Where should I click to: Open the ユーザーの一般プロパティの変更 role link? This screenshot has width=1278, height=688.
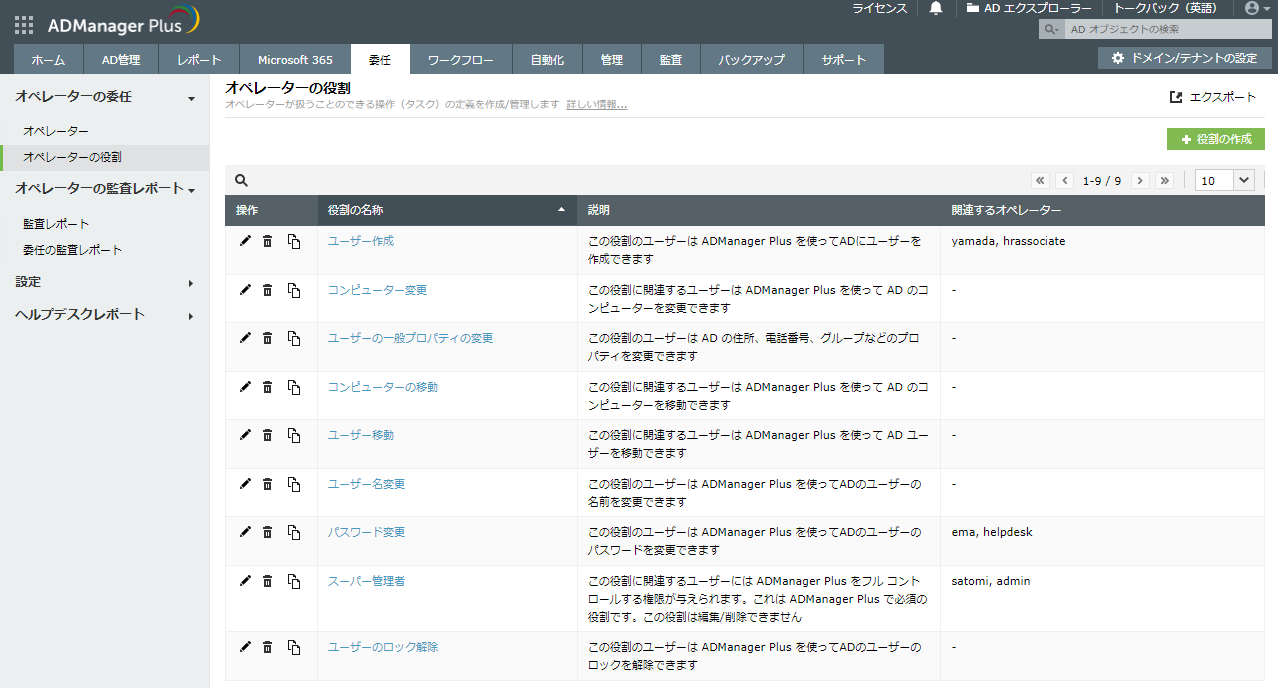point(410,338)
